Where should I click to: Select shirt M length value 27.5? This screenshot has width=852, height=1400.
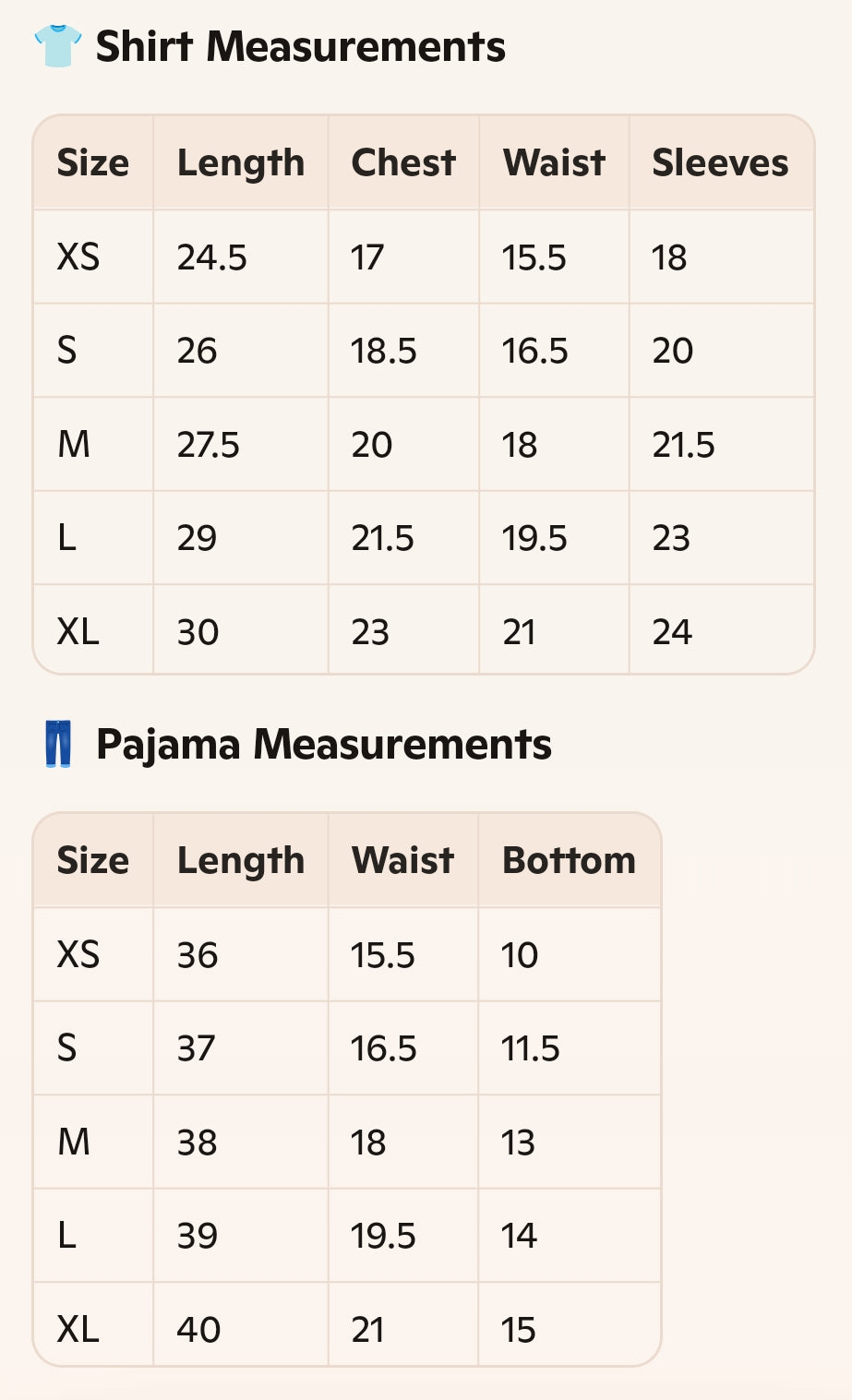[x=209, y=445]
